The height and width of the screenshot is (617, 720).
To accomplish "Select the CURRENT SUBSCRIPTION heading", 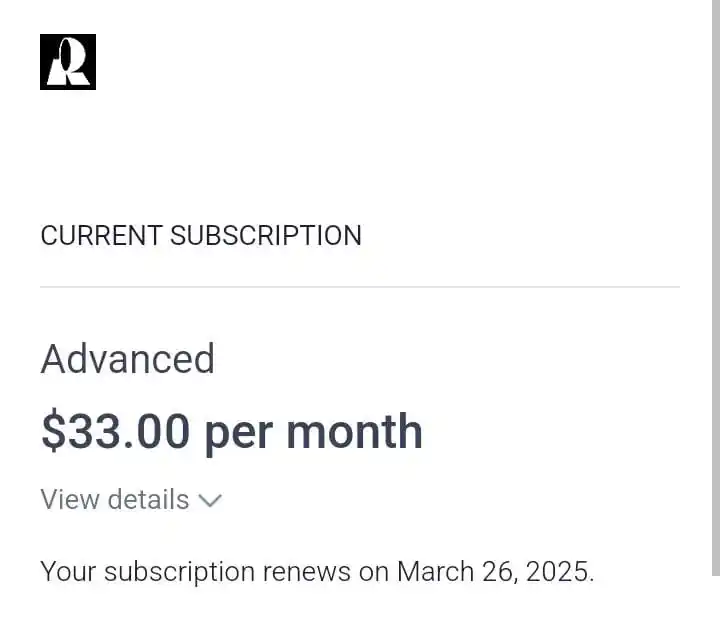I will pos(201,236).
